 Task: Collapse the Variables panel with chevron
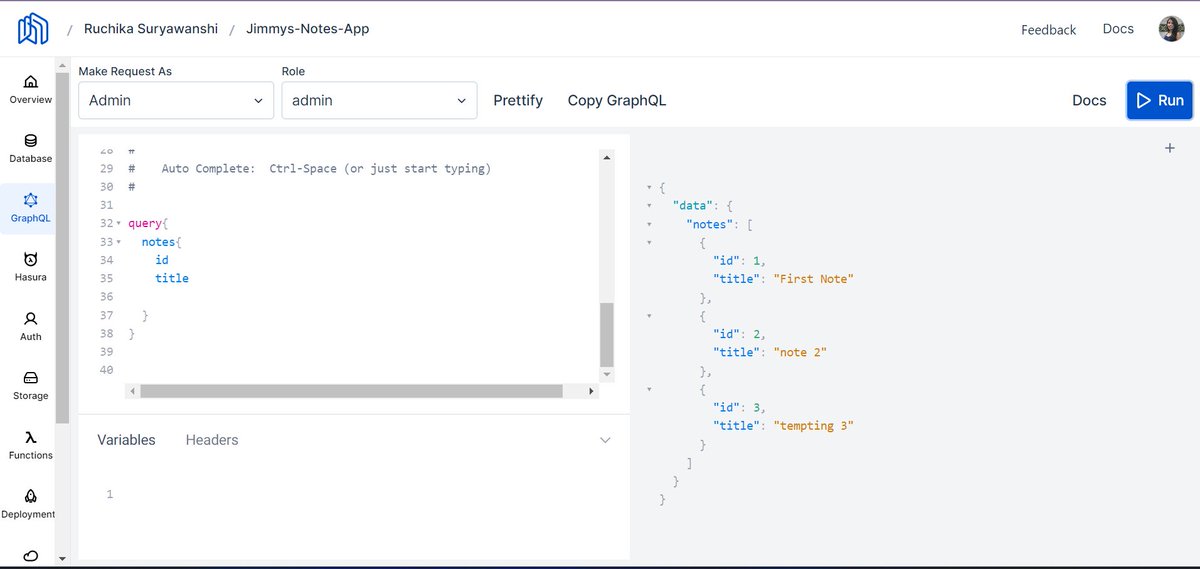[604, 440]
